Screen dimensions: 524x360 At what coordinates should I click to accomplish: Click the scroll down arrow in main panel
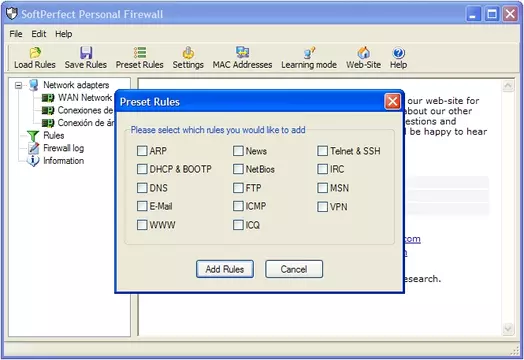(x=508, y=329)
